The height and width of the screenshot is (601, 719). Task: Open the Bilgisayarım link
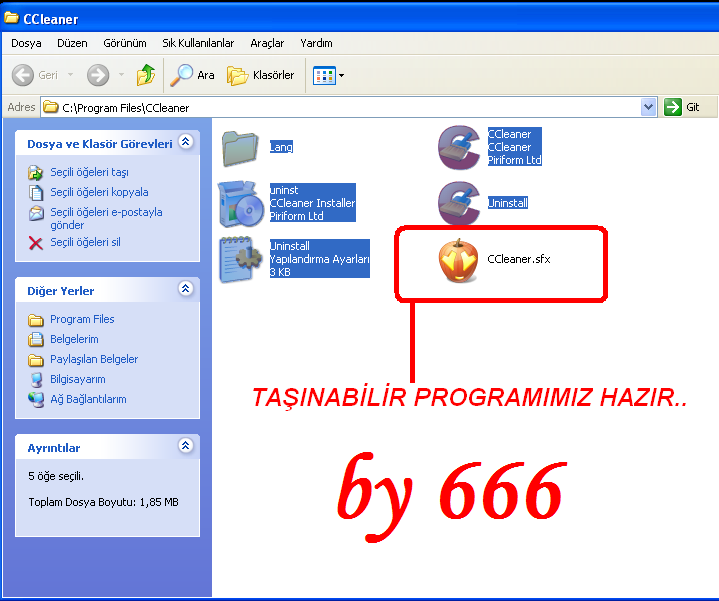77,380
